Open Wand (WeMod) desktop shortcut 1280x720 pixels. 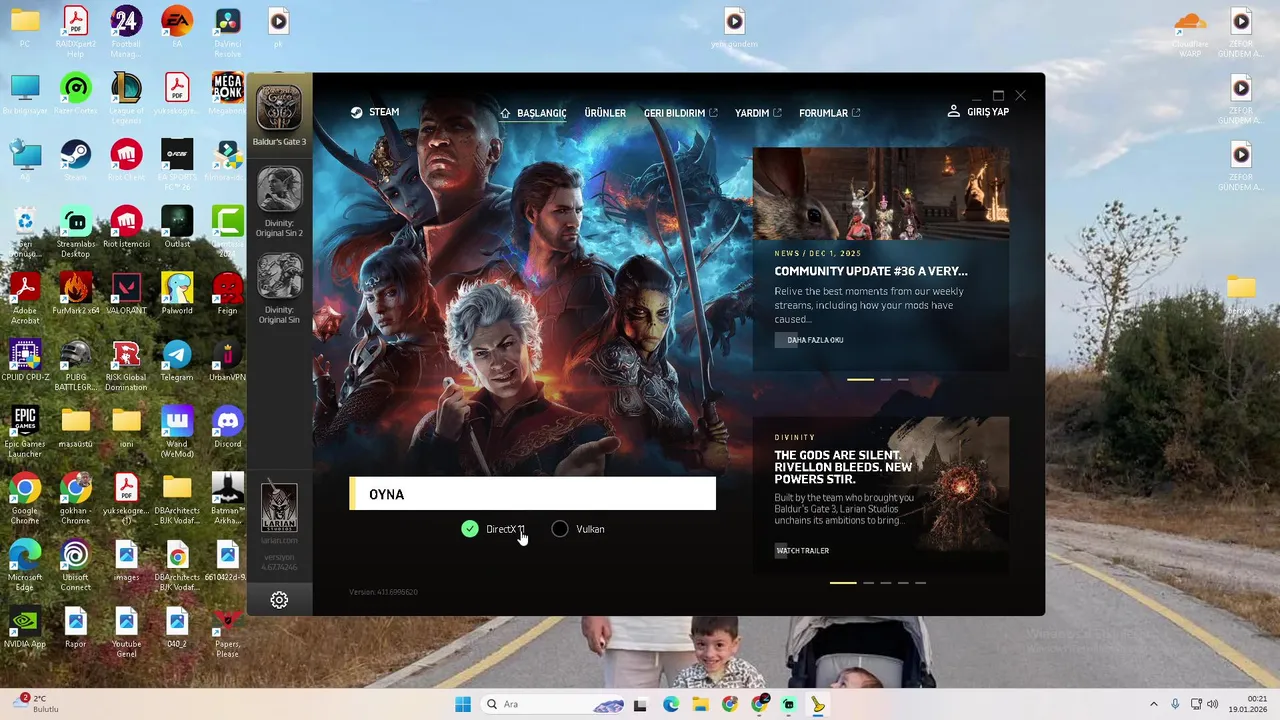177,432
